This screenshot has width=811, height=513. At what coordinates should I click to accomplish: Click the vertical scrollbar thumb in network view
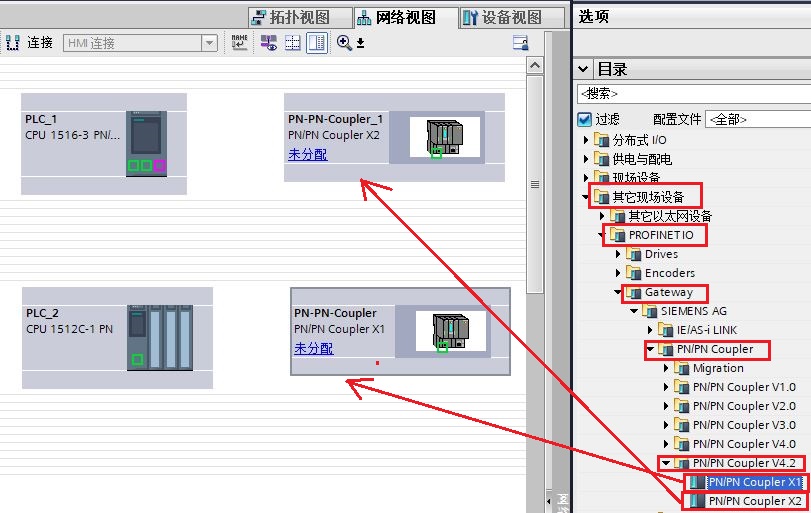point(535,185)
